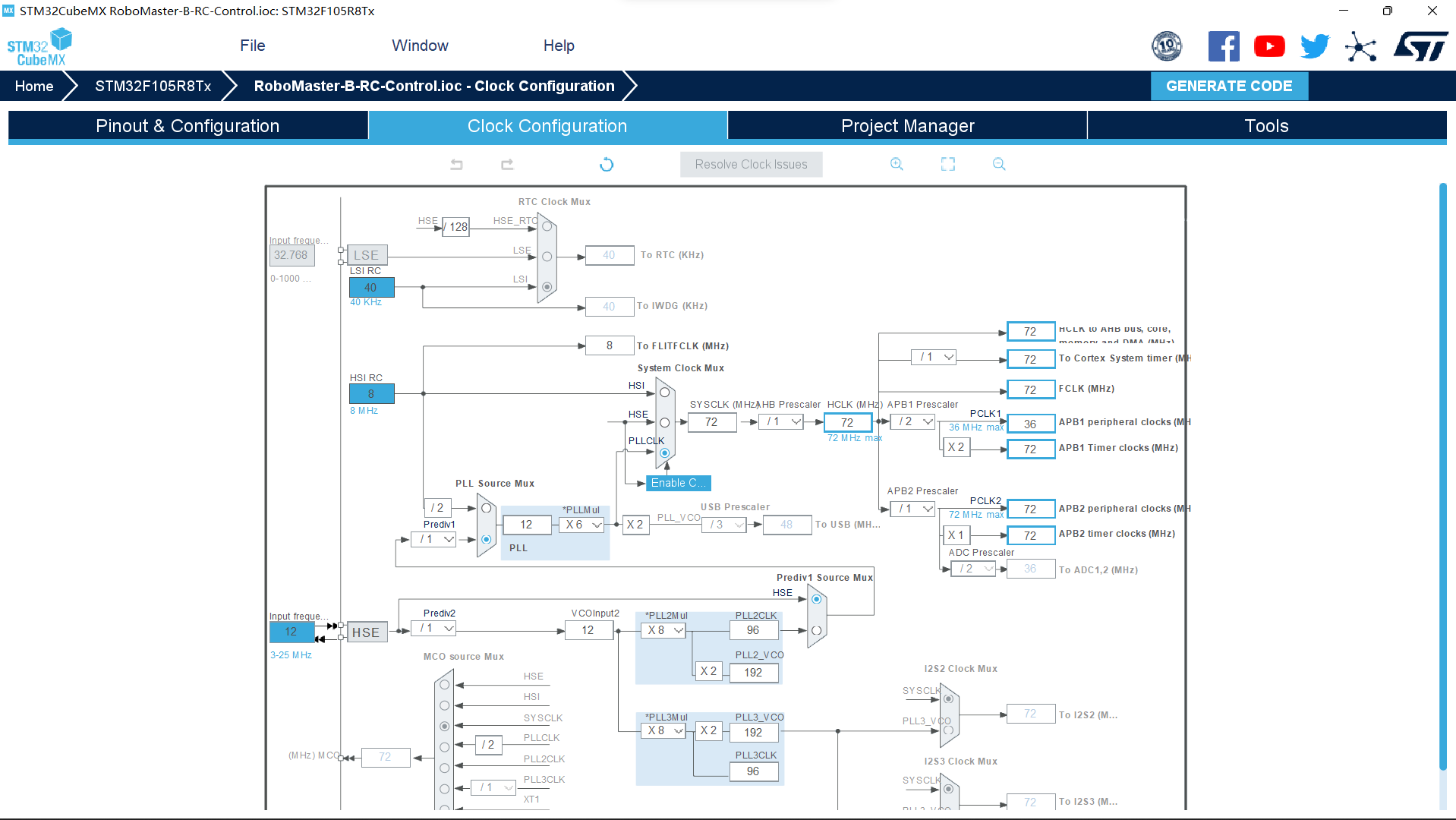Click the HSE input frequency field 12

click(292, 632)
